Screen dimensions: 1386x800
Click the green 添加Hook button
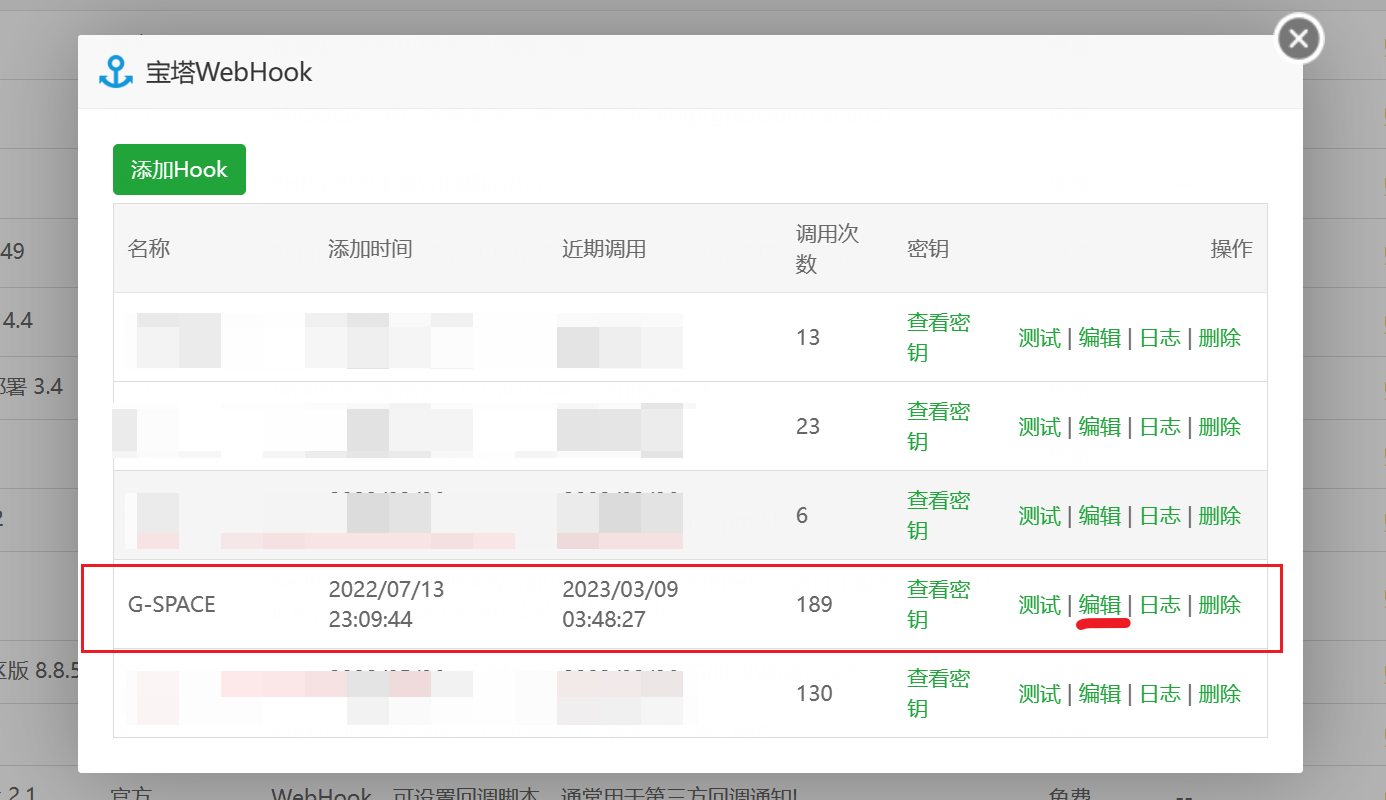coord(179,170)
